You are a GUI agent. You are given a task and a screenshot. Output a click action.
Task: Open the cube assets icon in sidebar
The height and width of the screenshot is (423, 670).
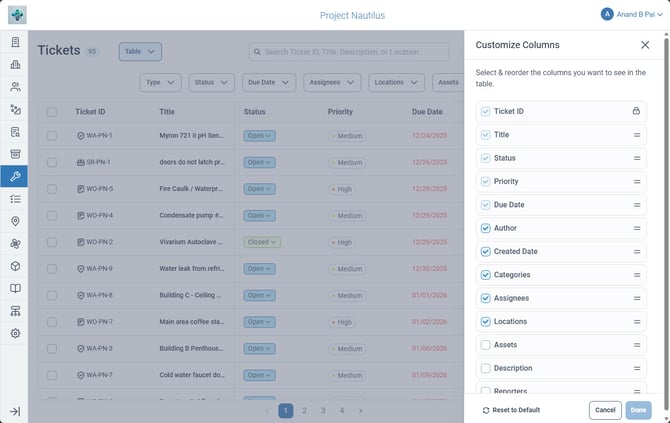tap(15, 266)
